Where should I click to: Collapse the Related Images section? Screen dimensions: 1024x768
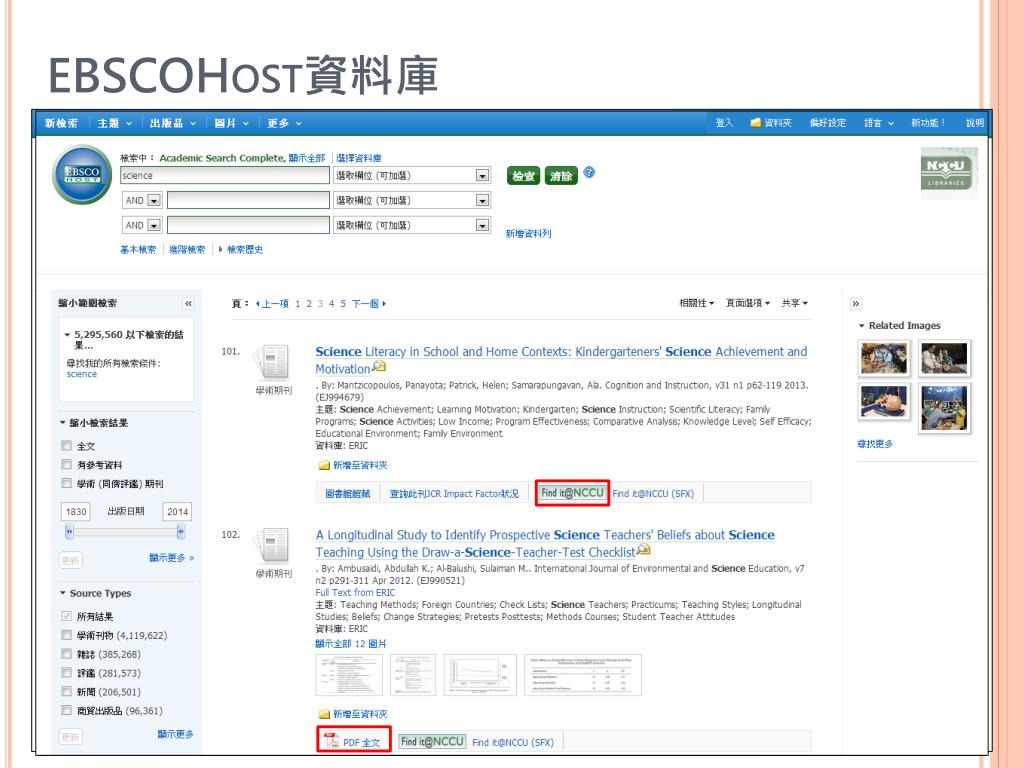click(862, 325)
